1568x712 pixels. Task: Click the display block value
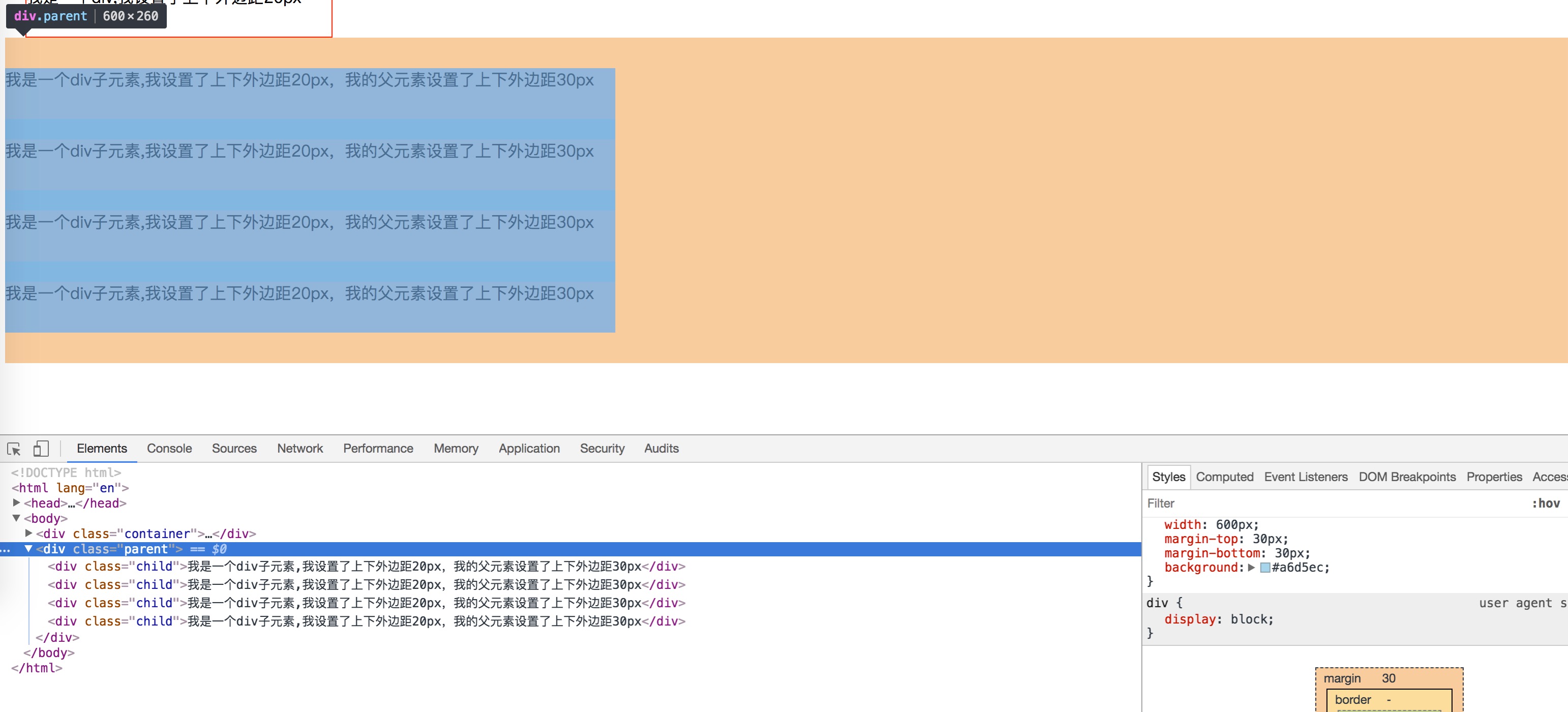click(x=1250, y=619)
